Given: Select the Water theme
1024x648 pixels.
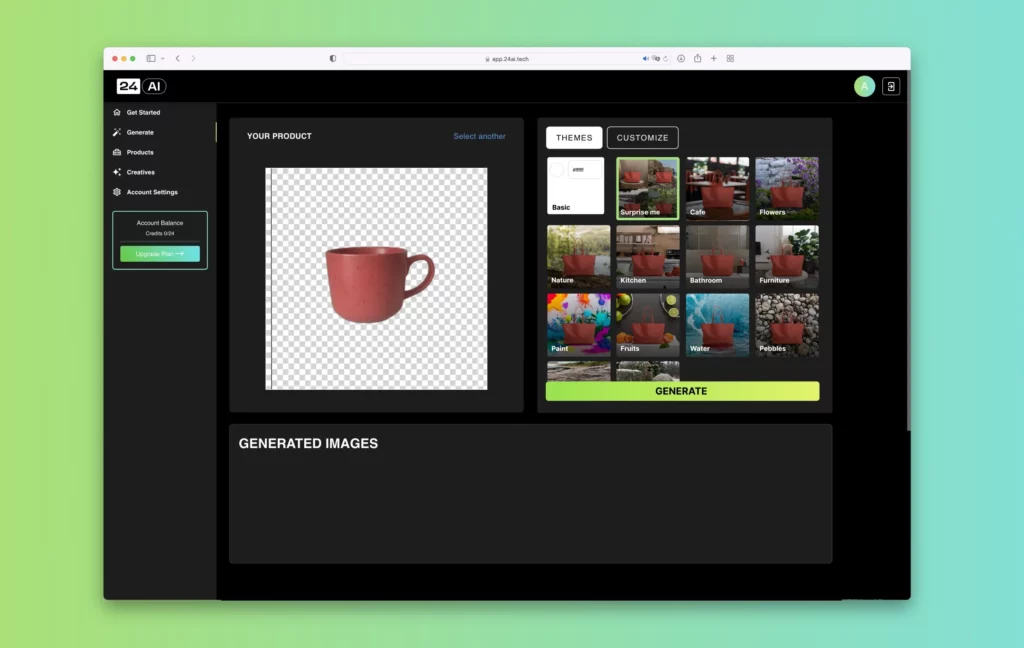Looking at the screenshot, I should pos(717,325).
